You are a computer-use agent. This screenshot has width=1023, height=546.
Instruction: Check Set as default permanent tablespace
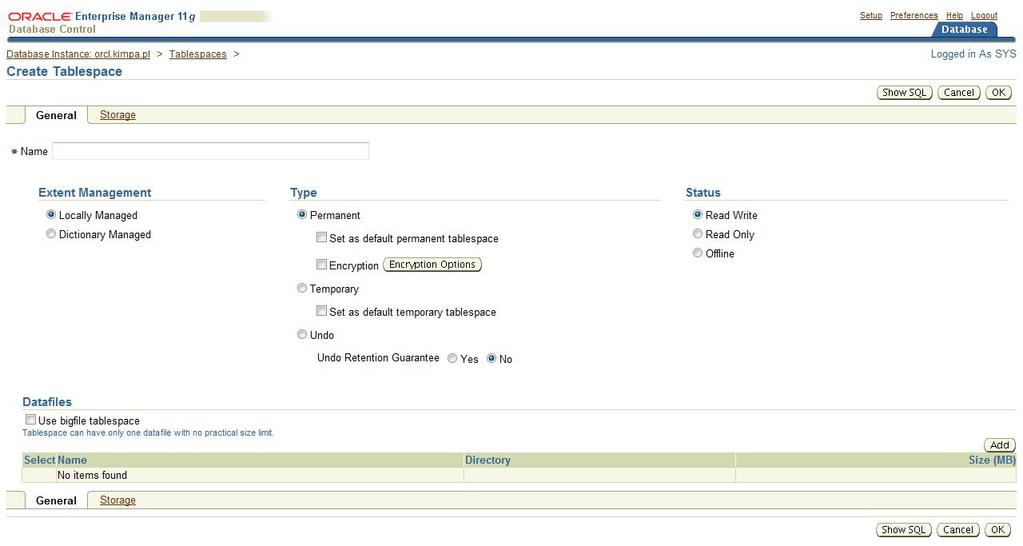tap(321, 237)
